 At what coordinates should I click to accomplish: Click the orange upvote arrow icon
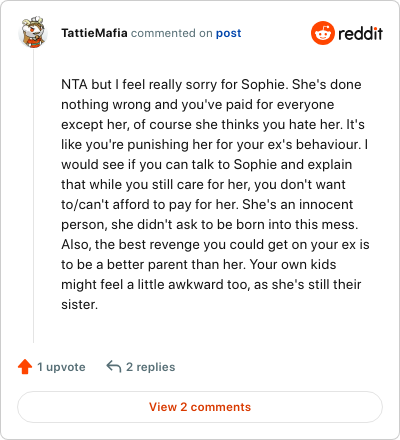25,367
